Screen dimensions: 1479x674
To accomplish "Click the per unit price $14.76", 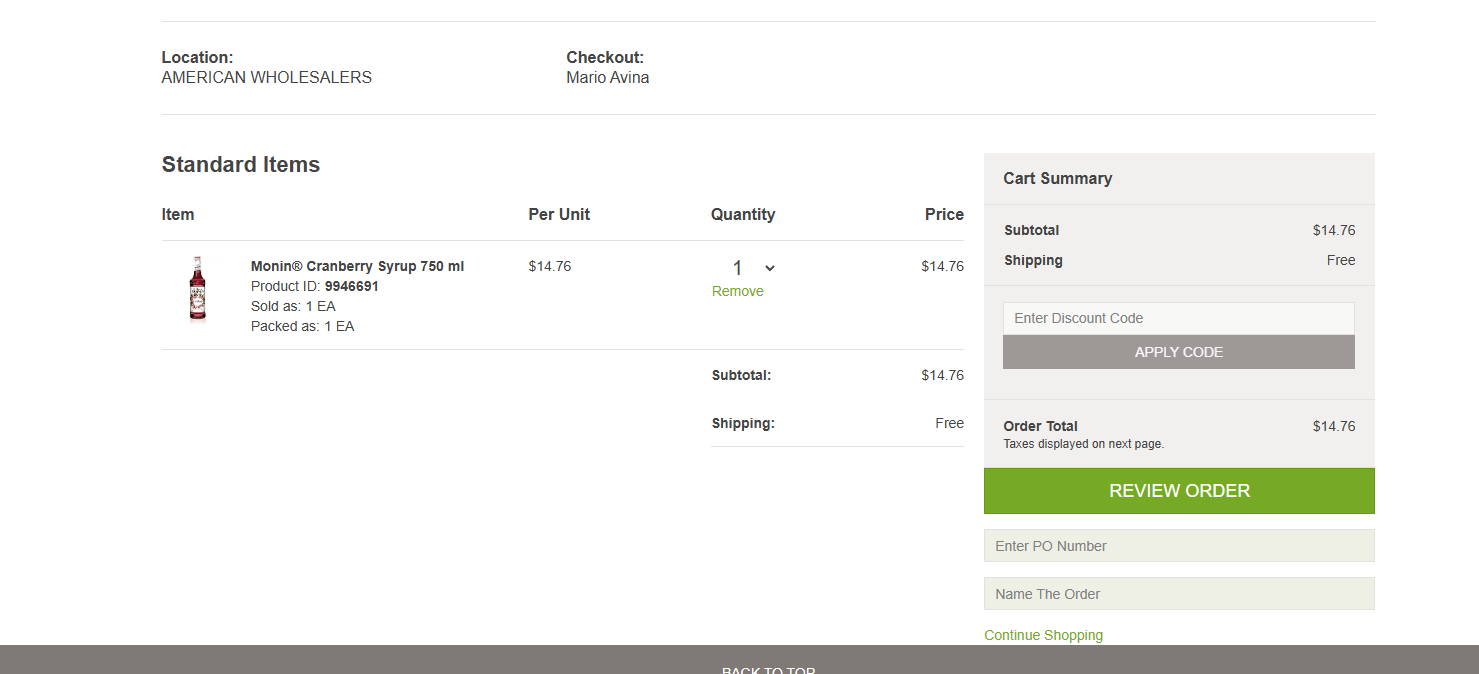I will (x=550, y=266).
